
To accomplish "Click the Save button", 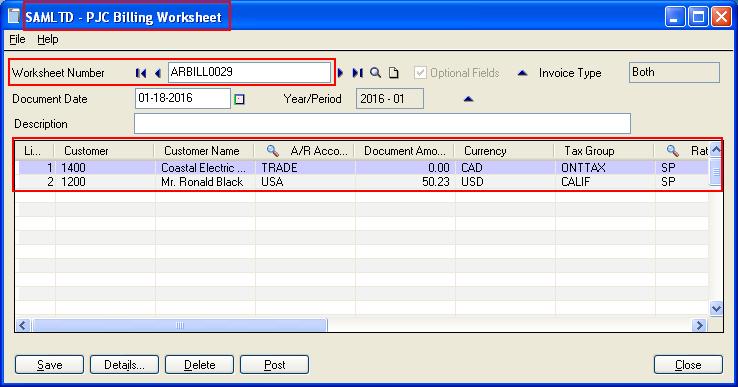I will tap(49, 365).
